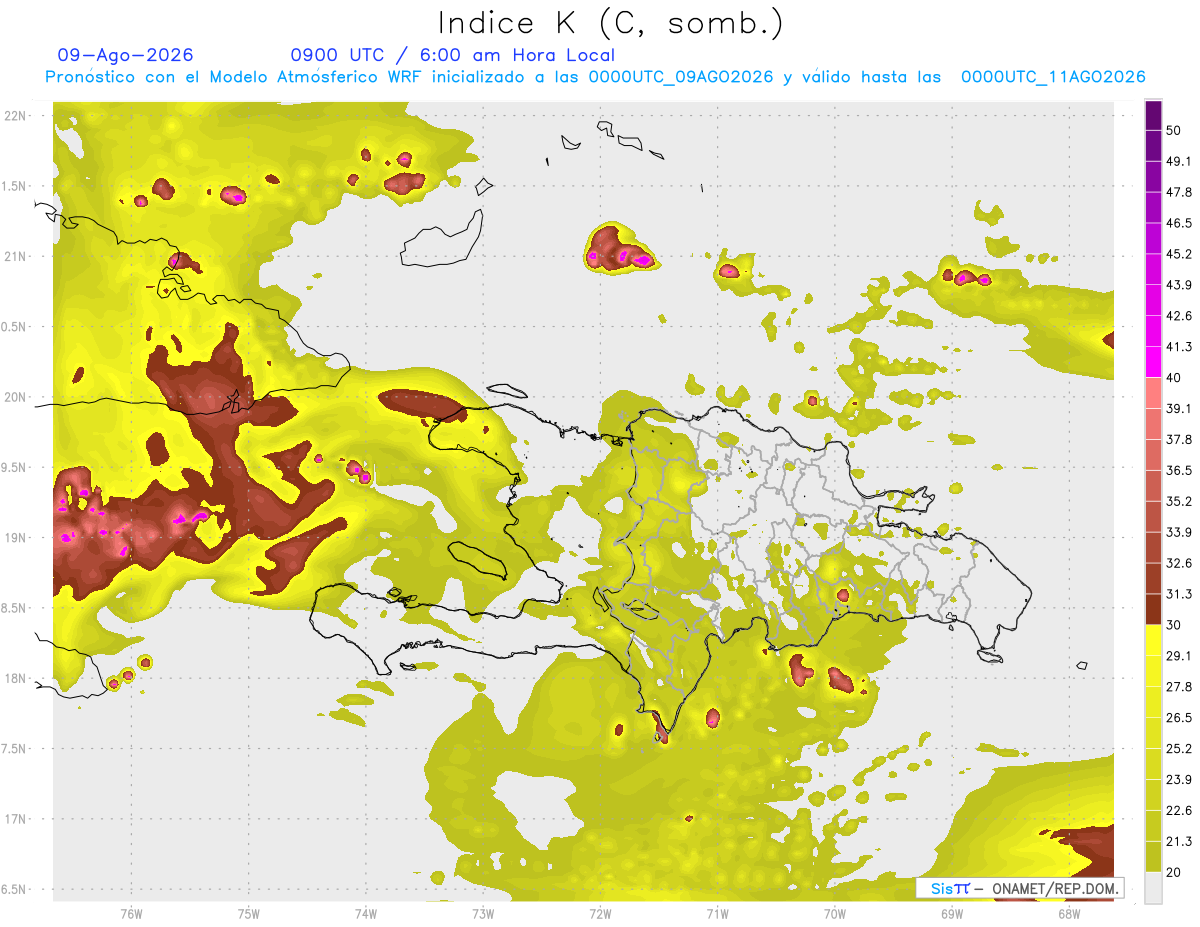Click the '40' value on the color scale
Viewport: 1200px width, 927px height.
coord(1174,377)
